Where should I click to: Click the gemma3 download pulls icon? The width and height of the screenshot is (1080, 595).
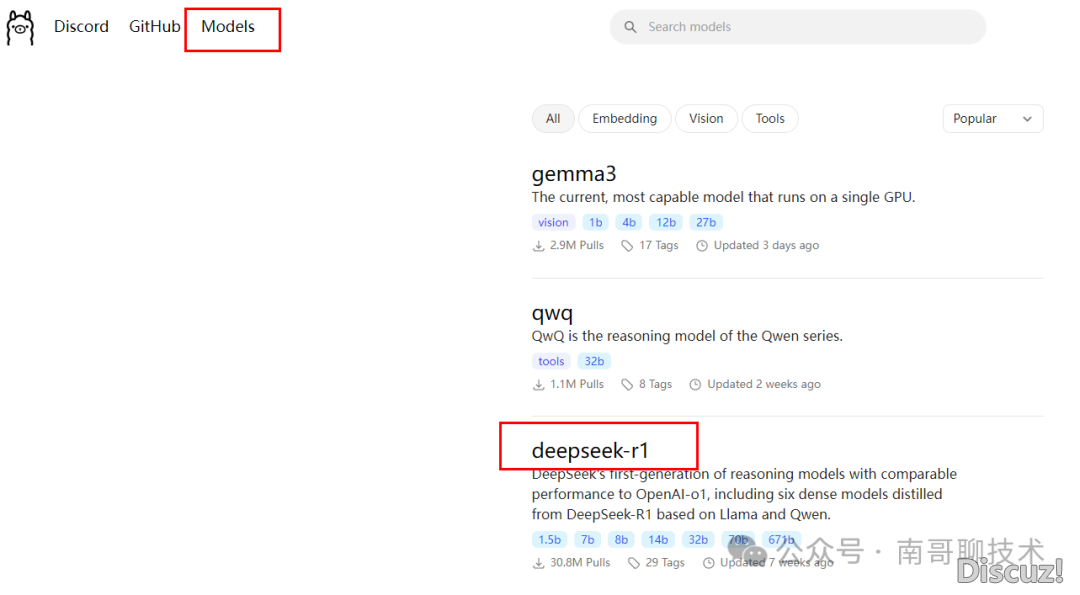pyautogui.click(x=539, y=246)
